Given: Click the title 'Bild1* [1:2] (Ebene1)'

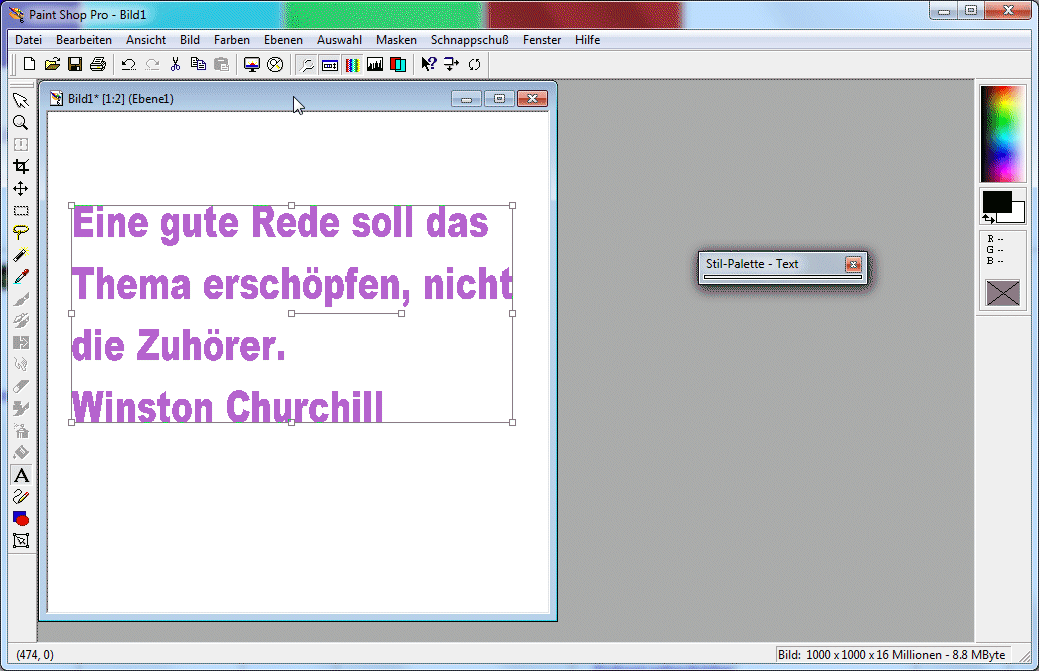Looking at the screenshot, I should (121, 99).
